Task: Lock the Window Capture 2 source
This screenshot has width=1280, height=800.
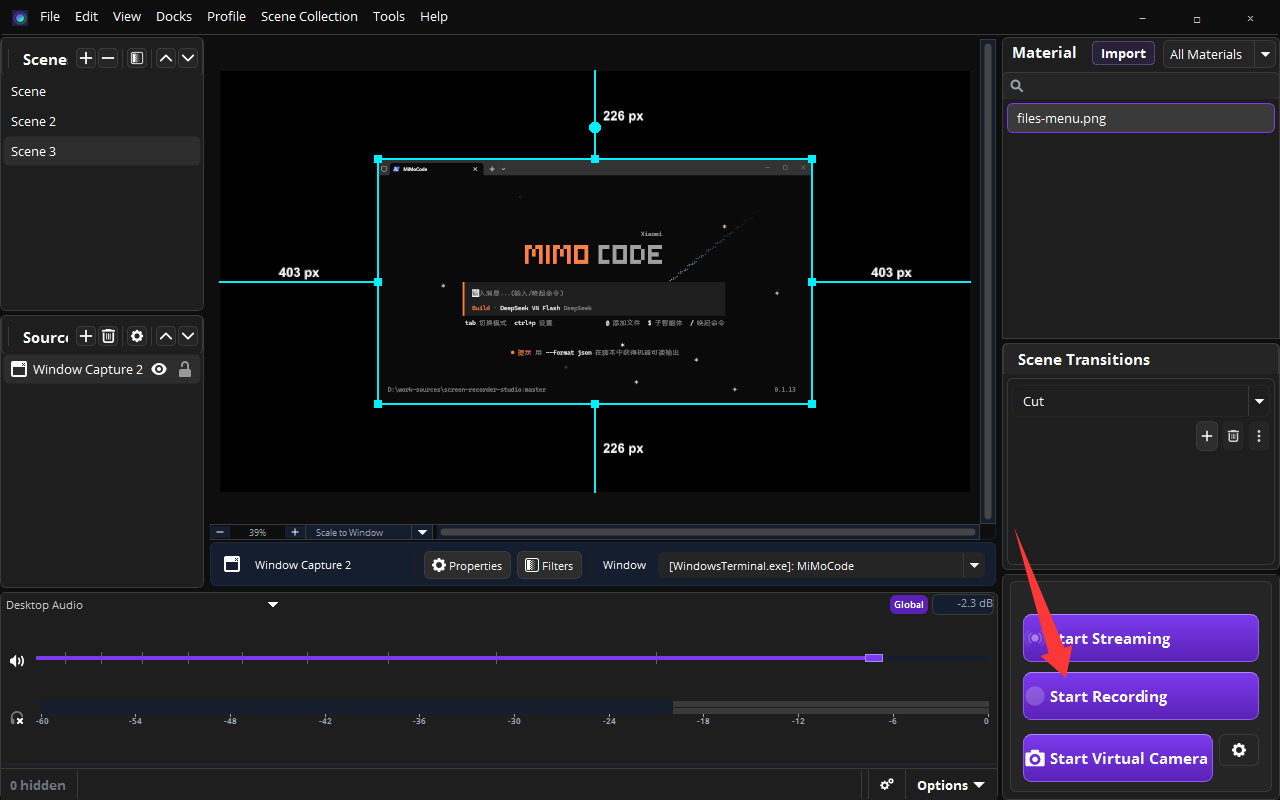Action: pyautogui.click(x=184, y=369)
